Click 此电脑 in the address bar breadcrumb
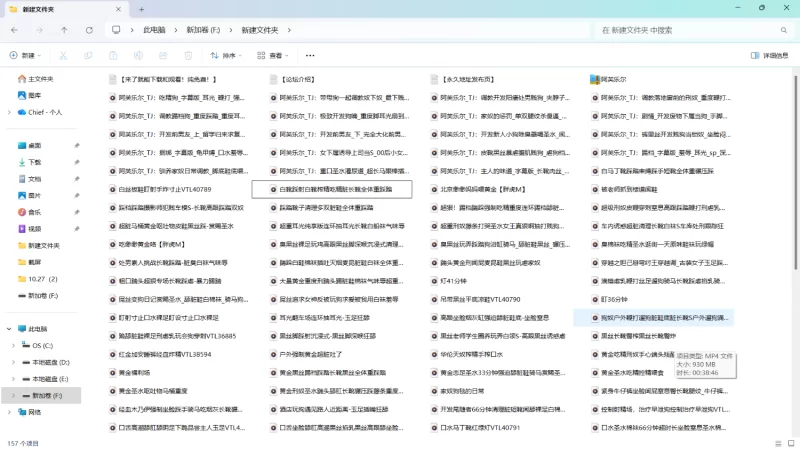Image resolution: width=800 pixels, height=450 pixels. point(154,30)
